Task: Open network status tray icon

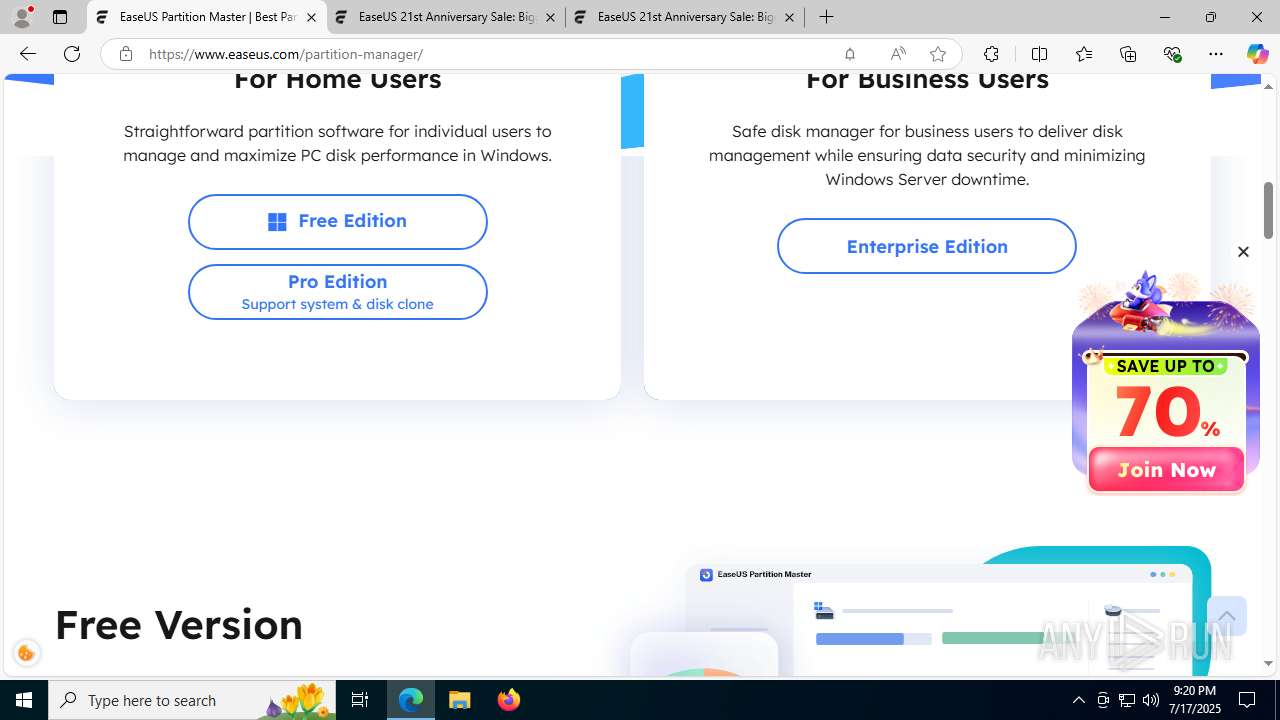Action: click(x=1127, y=700)
